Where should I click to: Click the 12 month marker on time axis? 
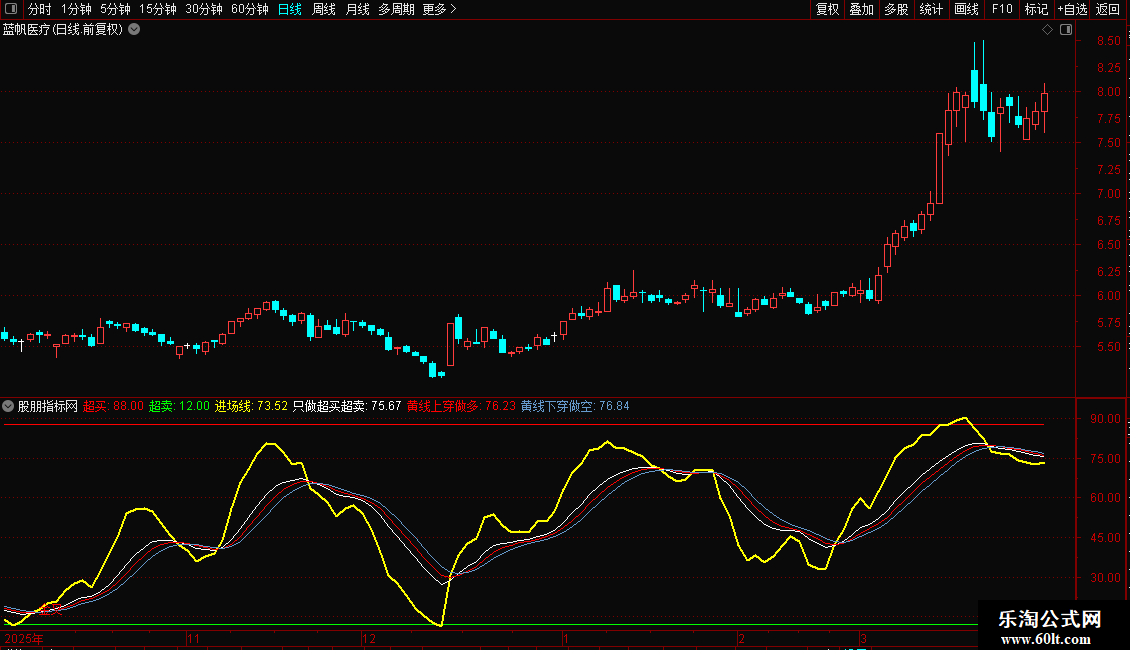click(x=368, y=638)
